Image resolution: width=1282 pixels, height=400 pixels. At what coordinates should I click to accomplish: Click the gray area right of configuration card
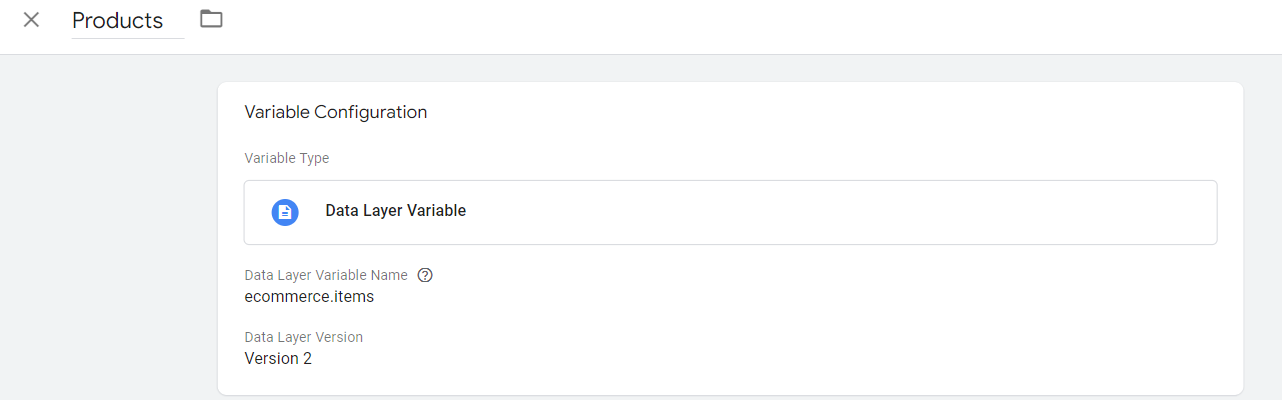point(1262,230)
